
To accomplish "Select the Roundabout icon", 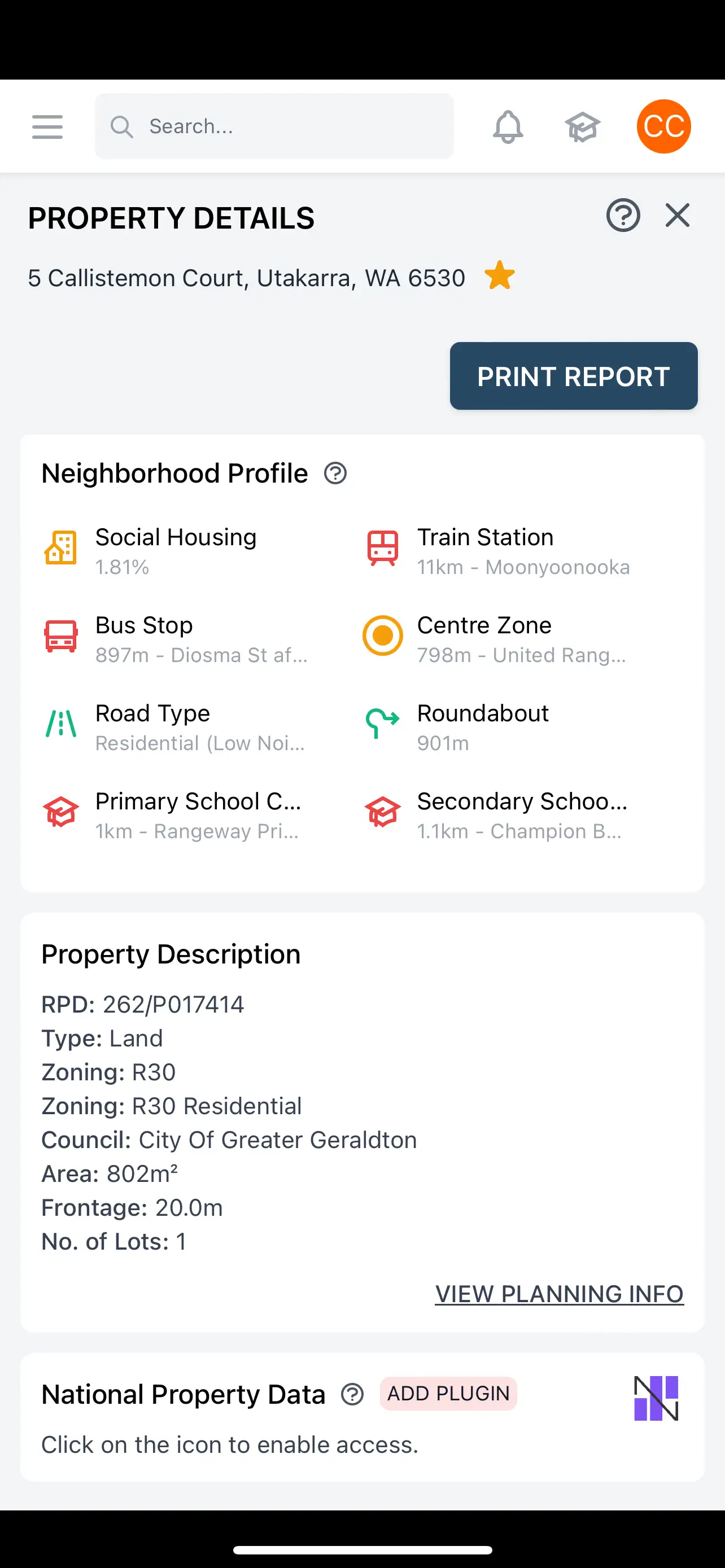I will click(x=382, y=724).
